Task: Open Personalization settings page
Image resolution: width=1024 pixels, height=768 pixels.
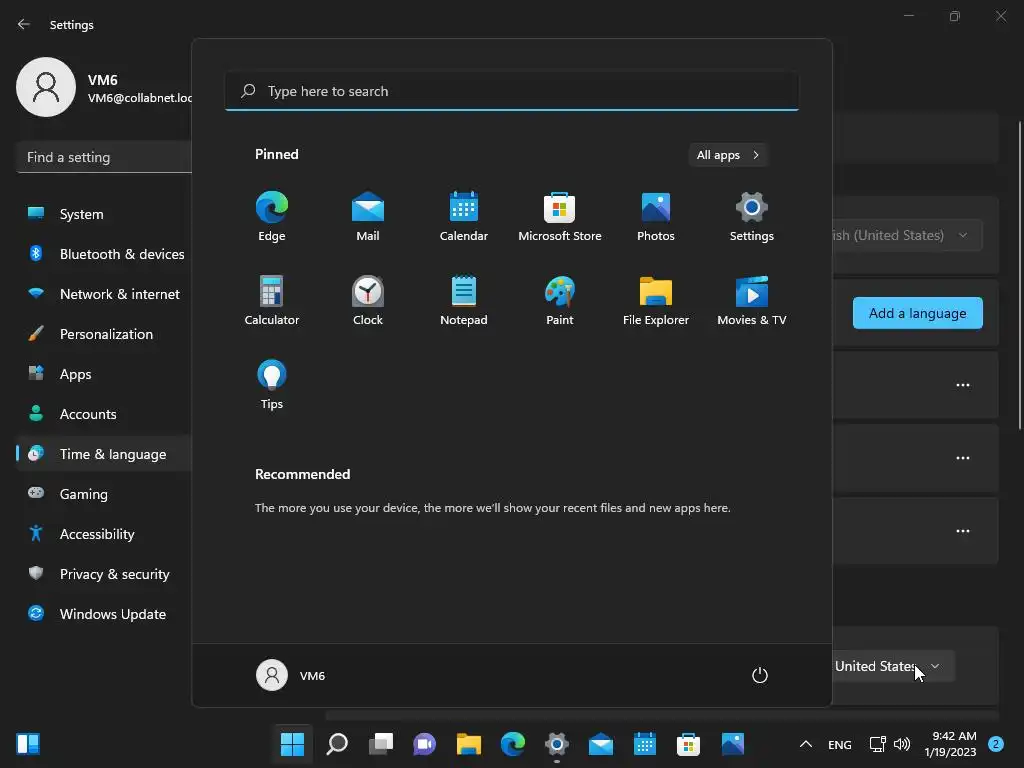Action: pos(104,334)
